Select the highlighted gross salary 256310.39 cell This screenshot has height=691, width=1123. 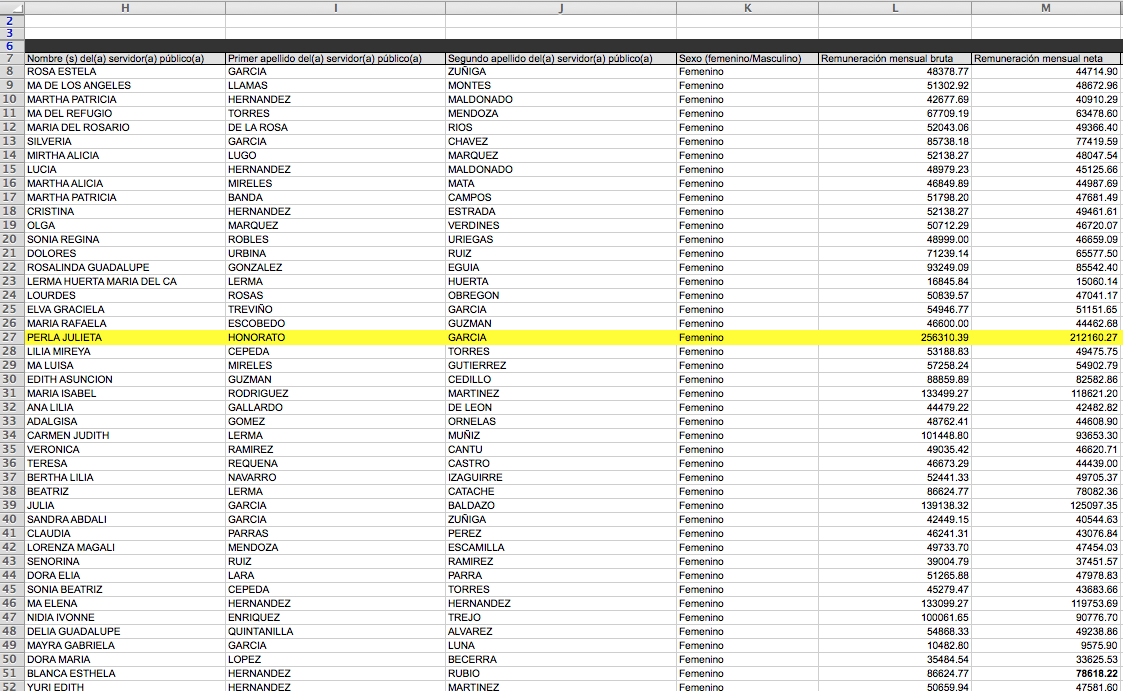coord(894,338)
